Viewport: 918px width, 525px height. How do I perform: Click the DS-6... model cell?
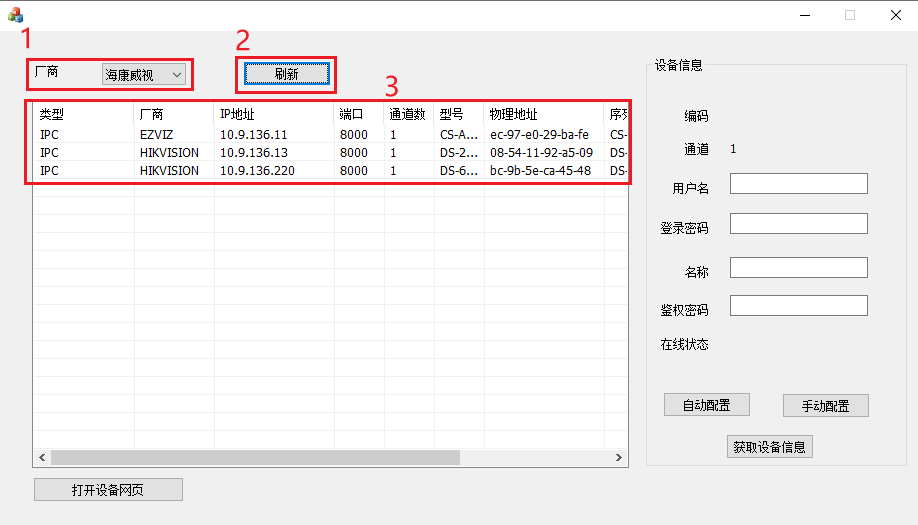[459, 171]
